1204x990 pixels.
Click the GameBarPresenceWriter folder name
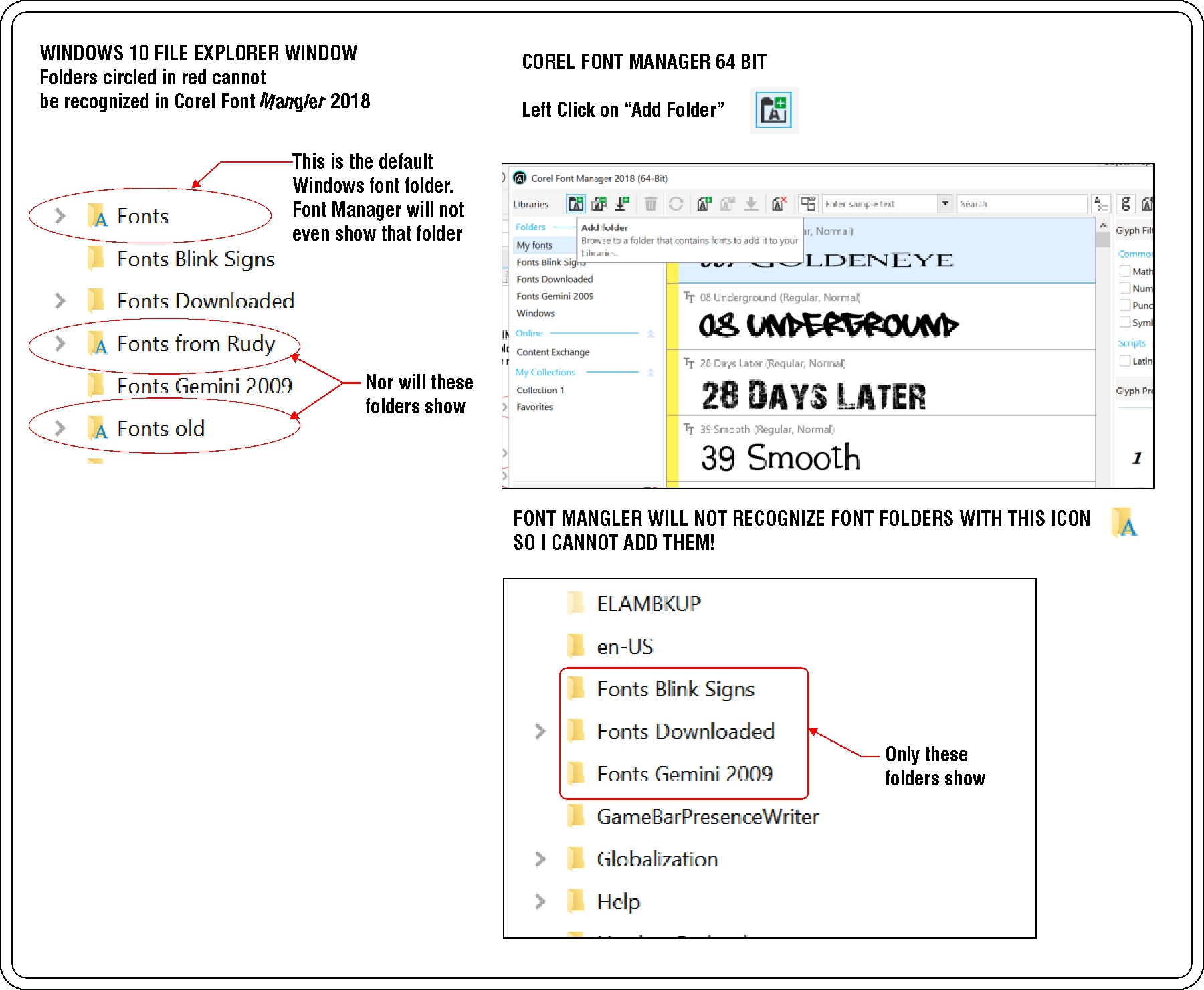[x=708, y=816]
